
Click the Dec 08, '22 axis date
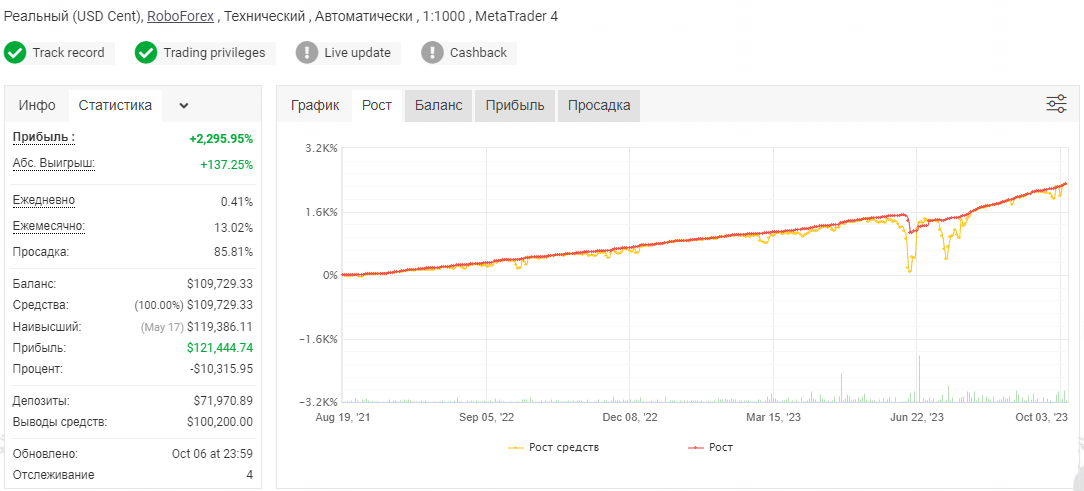click(630, 417)
